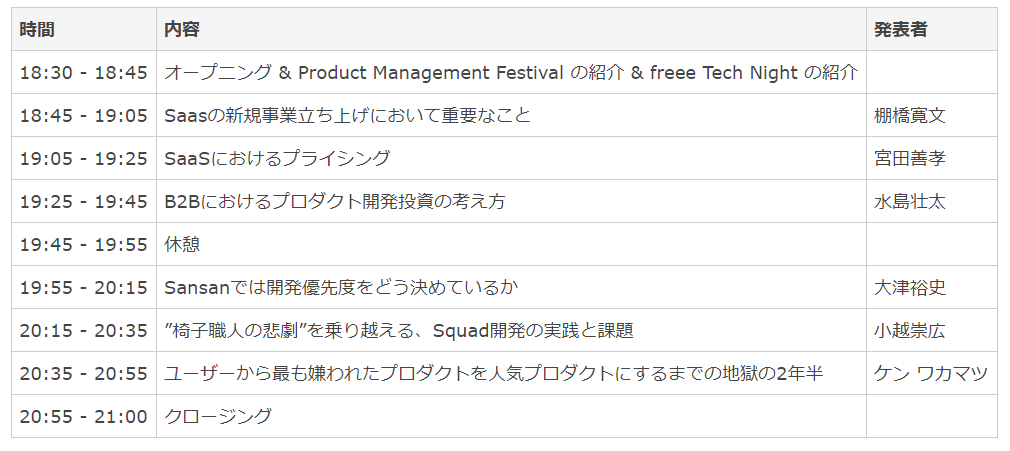Click the 時間 column header

coord(37,30)
